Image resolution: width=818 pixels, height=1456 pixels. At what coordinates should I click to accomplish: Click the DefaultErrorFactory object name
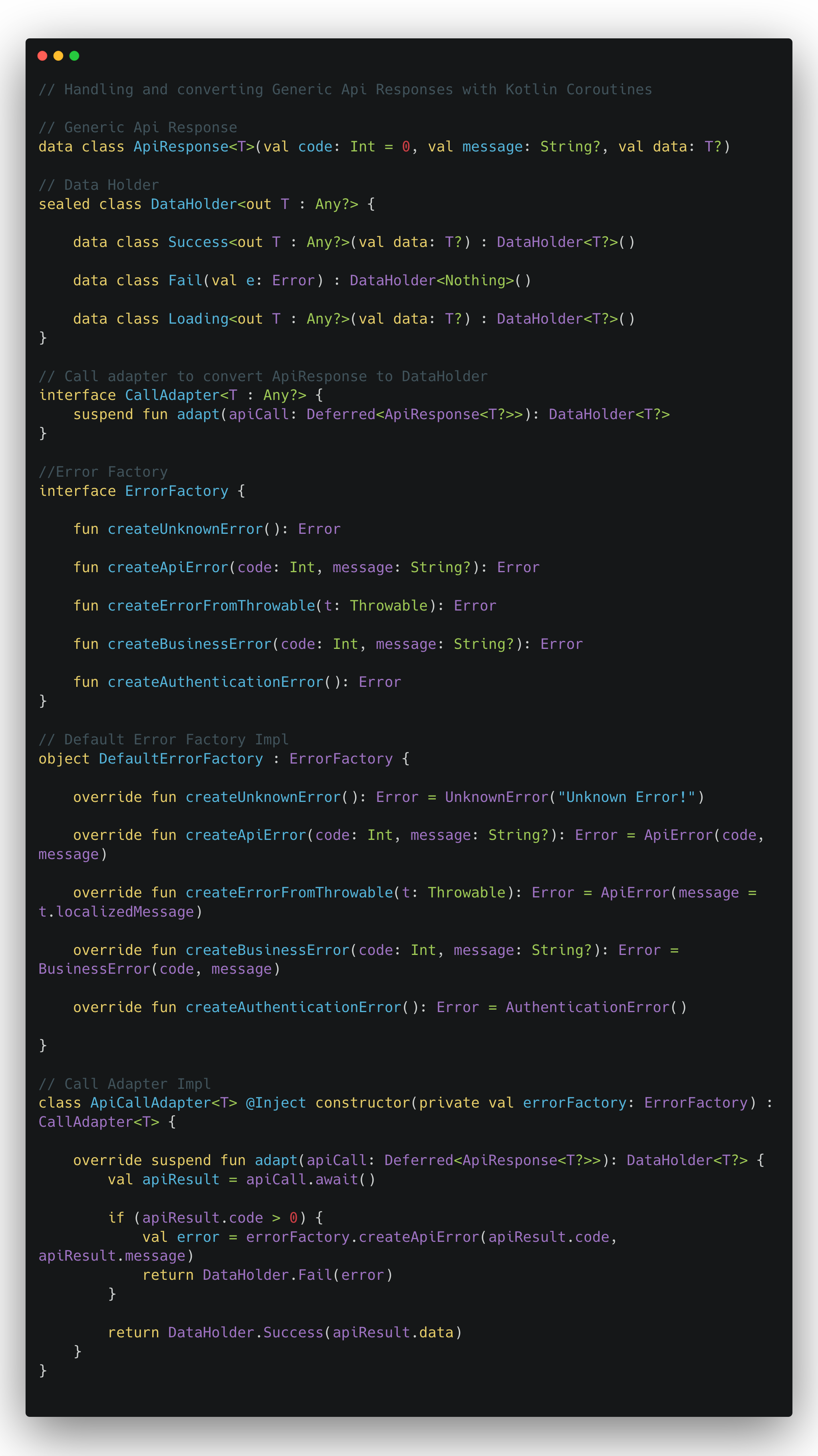pos(181,758)
